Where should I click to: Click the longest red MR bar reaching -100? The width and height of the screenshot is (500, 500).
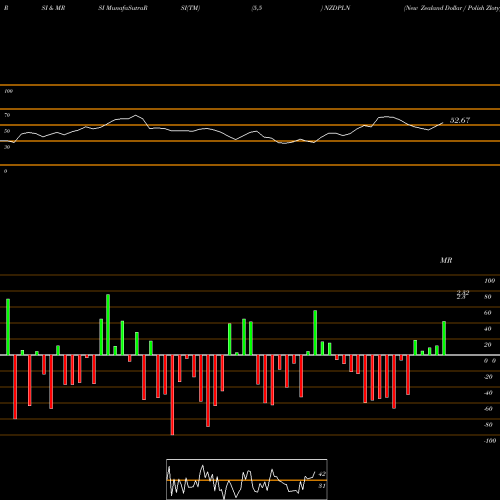click(x=172, y=395)
